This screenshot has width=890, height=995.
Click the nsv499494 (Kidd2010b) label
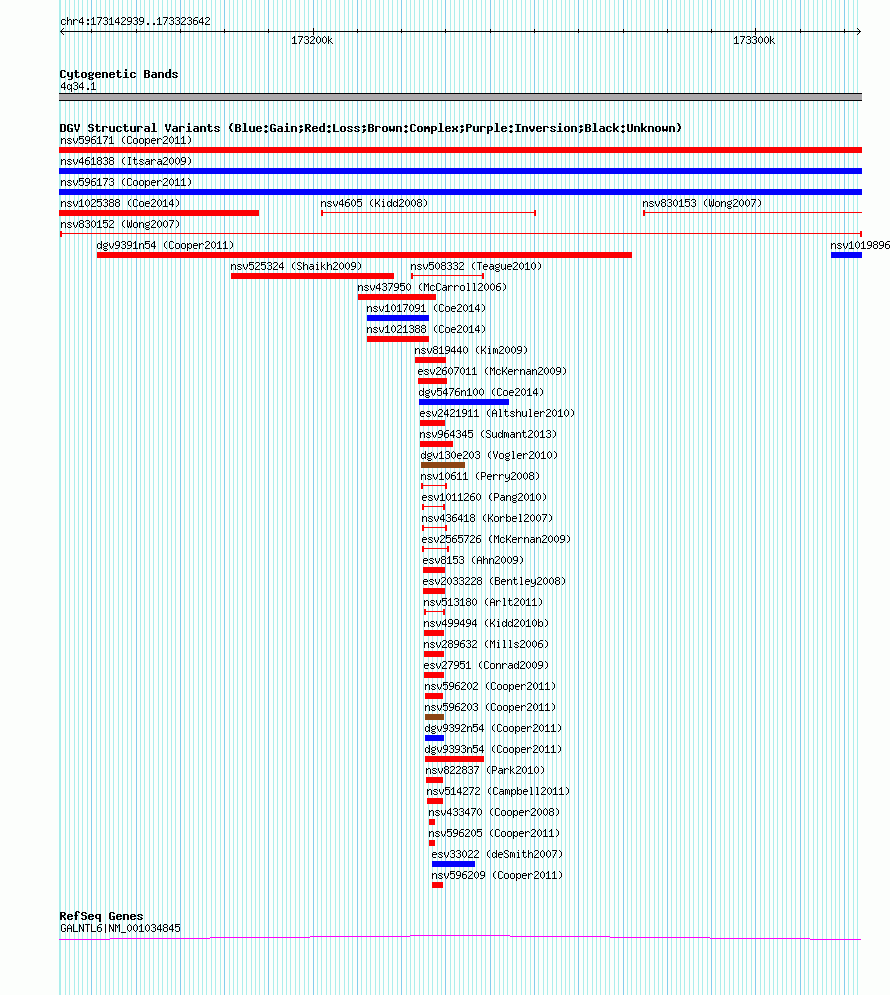coord(486,623)
